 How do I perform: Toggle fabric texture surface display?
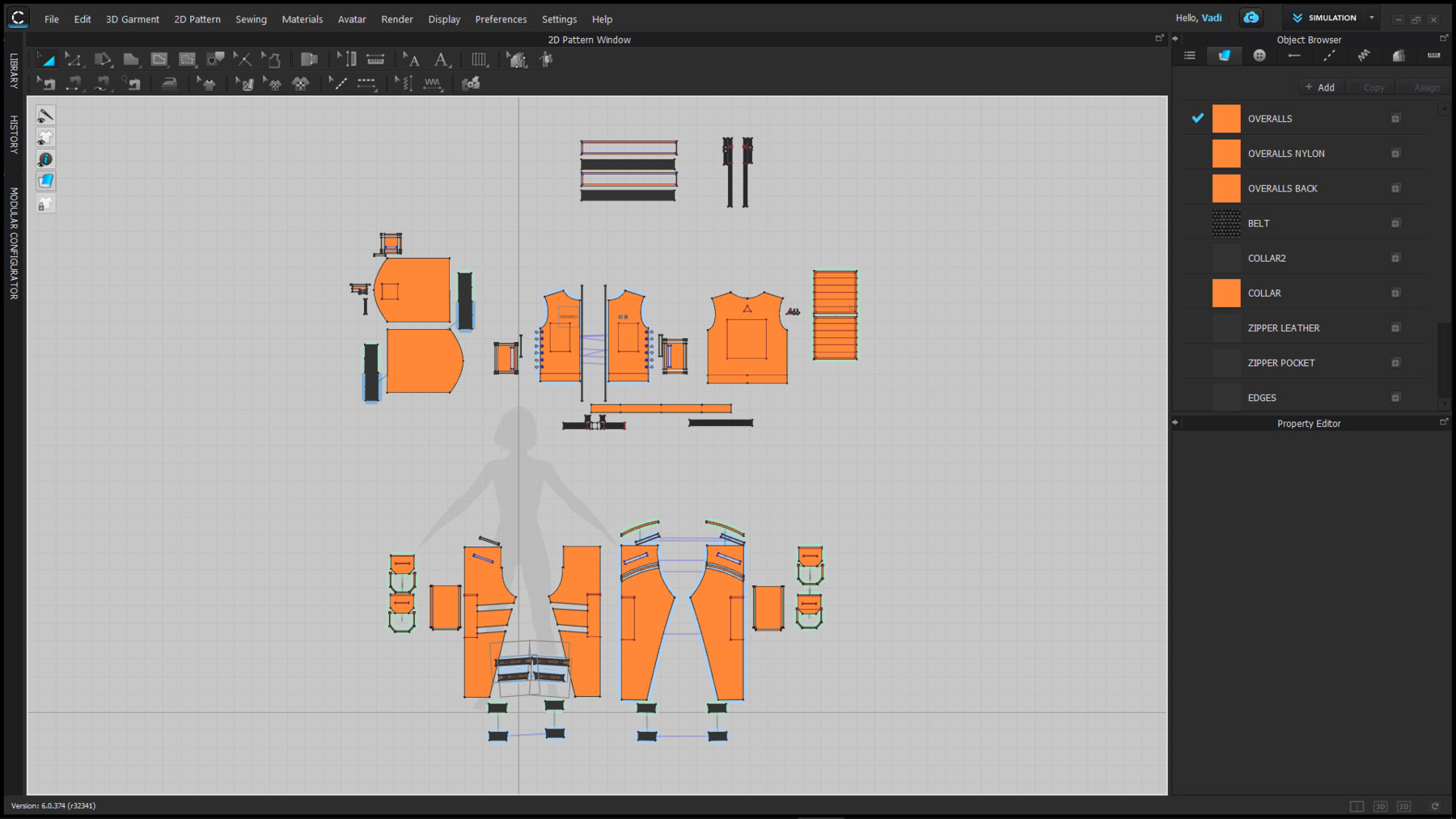click(45, 181)
